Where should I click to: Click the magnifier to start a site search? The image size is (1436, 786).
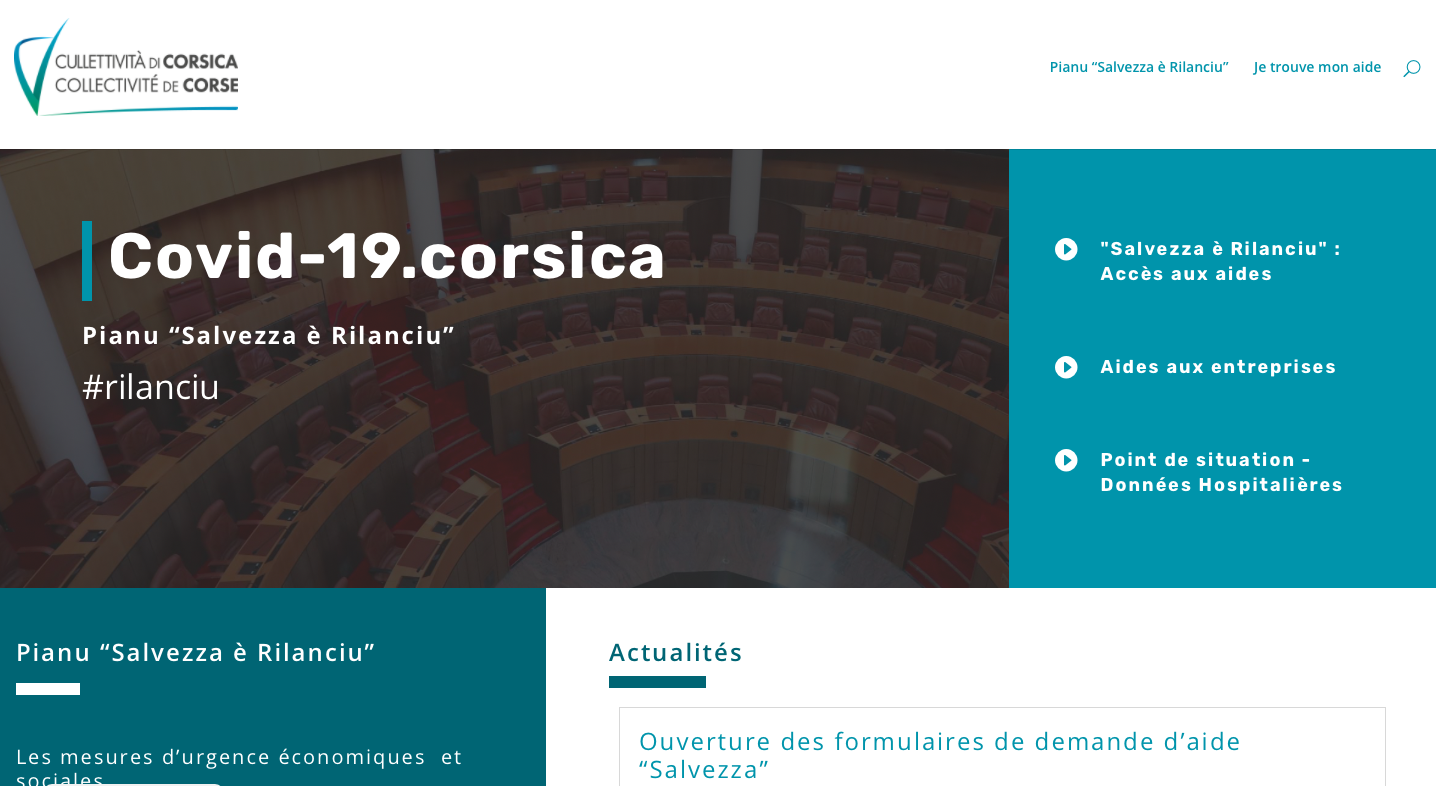pyautogui.click(x=1411, y=68)
